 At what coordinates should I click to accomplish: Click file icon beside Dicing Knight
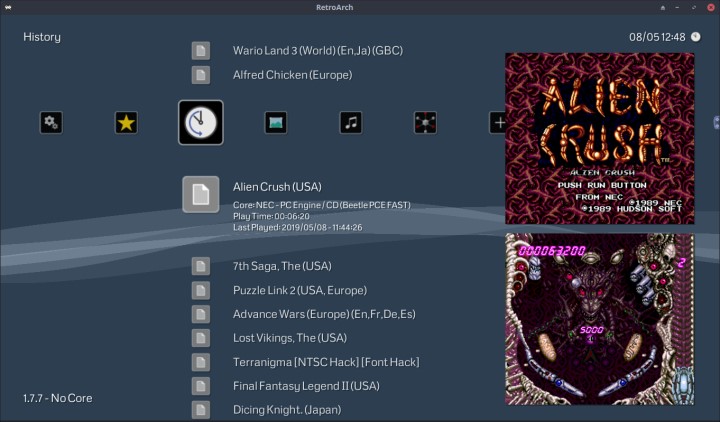coord(201,410)
